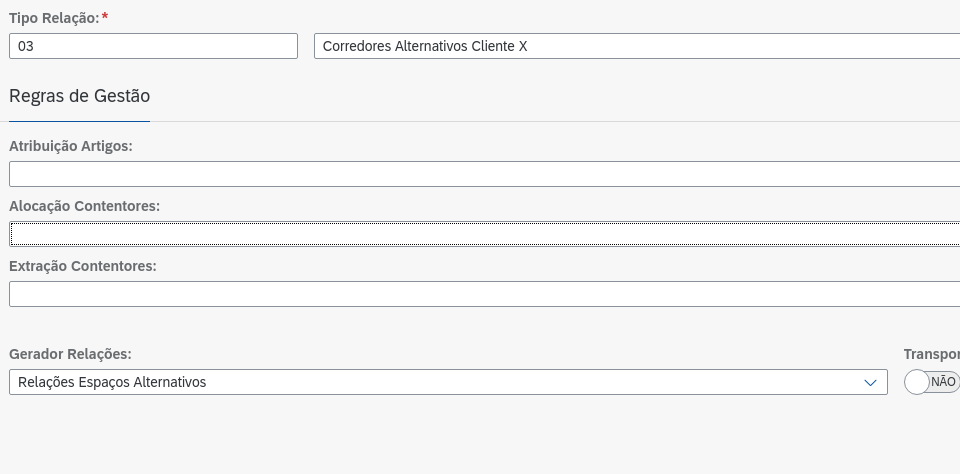Place cursor after the Cliente X text

tap(529, 46)
